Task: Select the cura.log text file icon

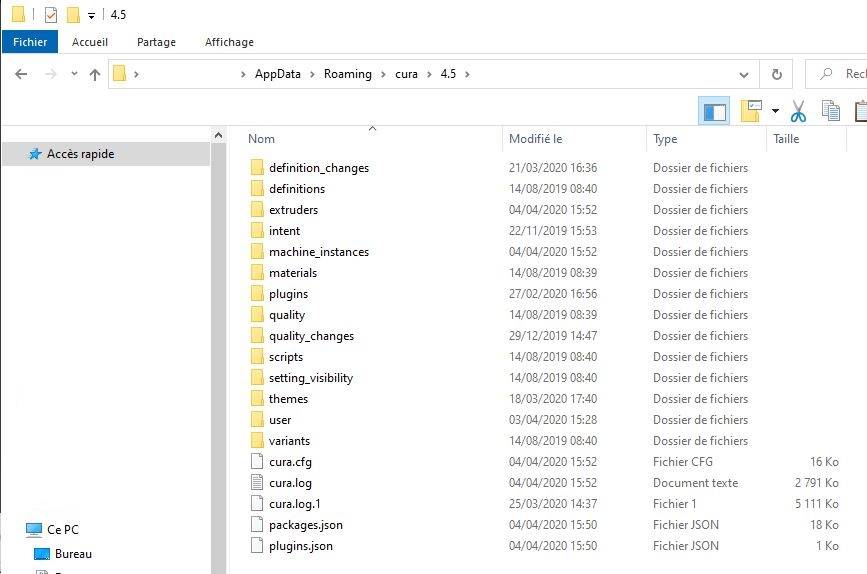Action: [x=257, y=482]
